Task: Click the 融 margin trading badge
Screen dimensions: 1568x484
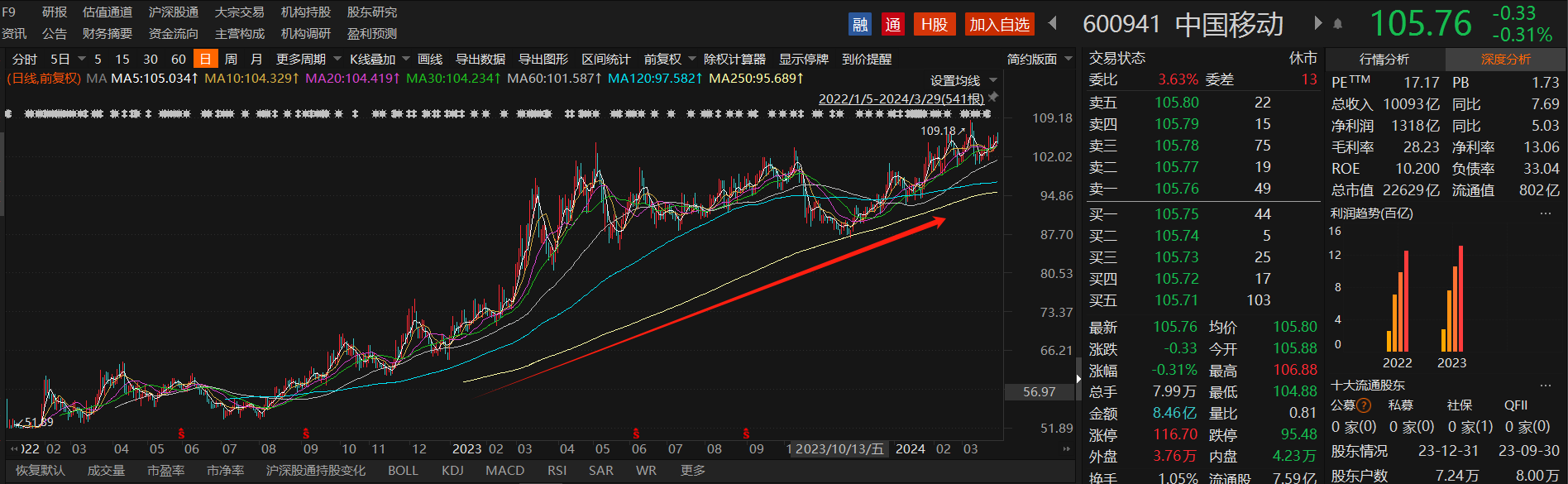Action: (860, 25)
